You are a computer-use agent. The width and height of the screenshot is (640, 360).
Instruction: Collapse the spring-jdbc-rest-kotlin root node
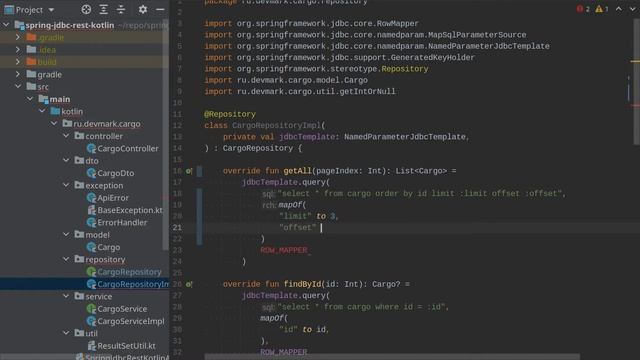[6, 25]
